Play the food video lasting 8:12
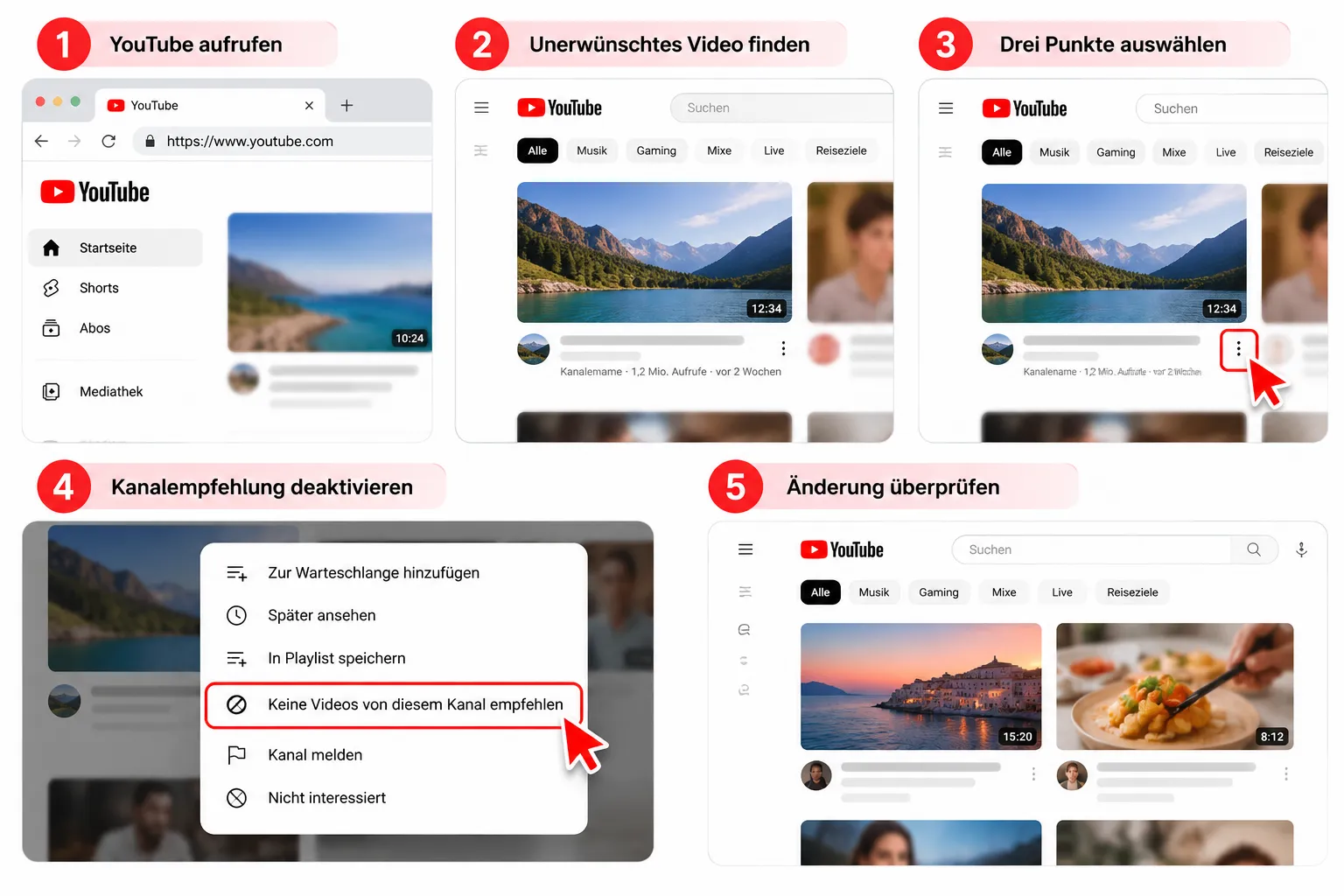Viewport: 1344px width, 896px height. click(x=1175, y=687)
